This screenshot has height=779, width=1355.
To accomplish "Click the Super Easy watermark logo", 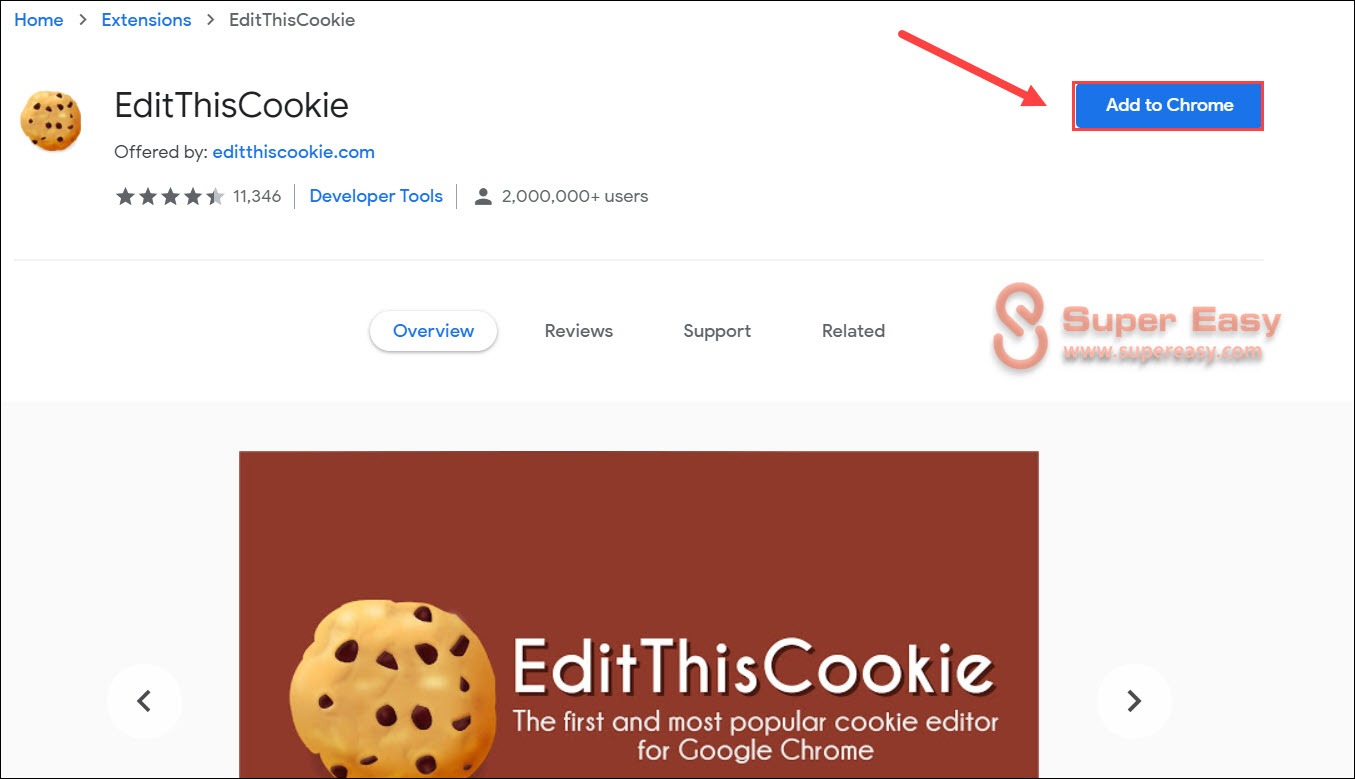I will (x=1136, y=326).
